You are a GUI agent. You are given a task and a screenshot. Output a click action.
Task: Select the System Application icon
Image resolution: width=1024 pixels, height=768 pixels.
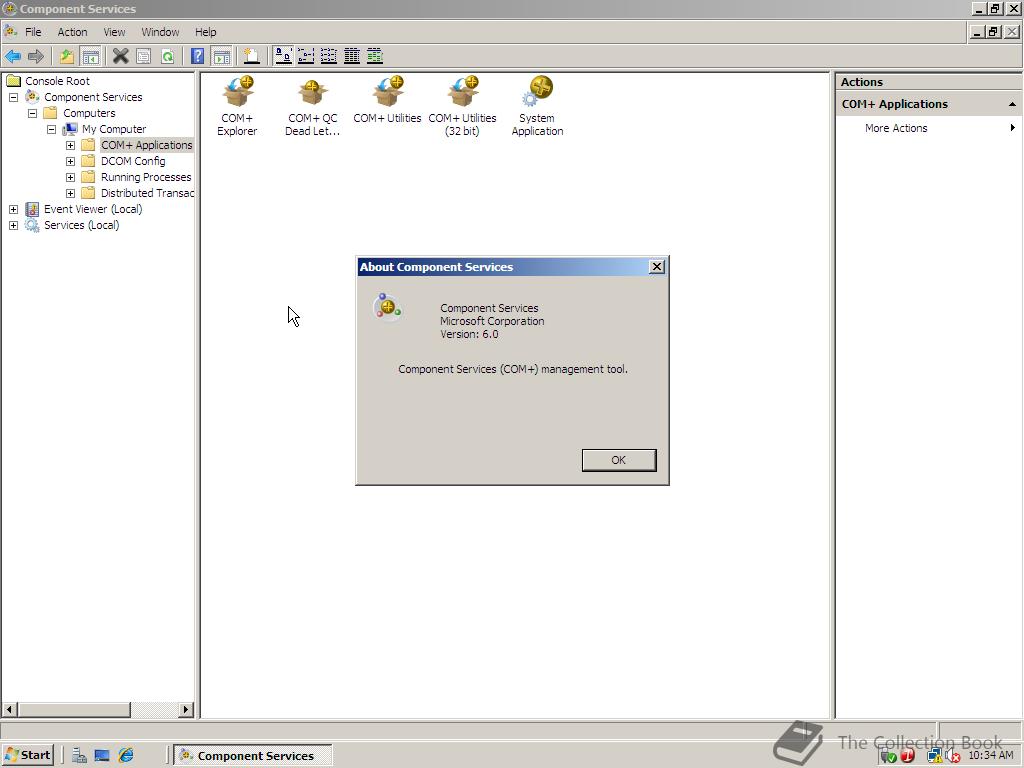tap(537, 106)
